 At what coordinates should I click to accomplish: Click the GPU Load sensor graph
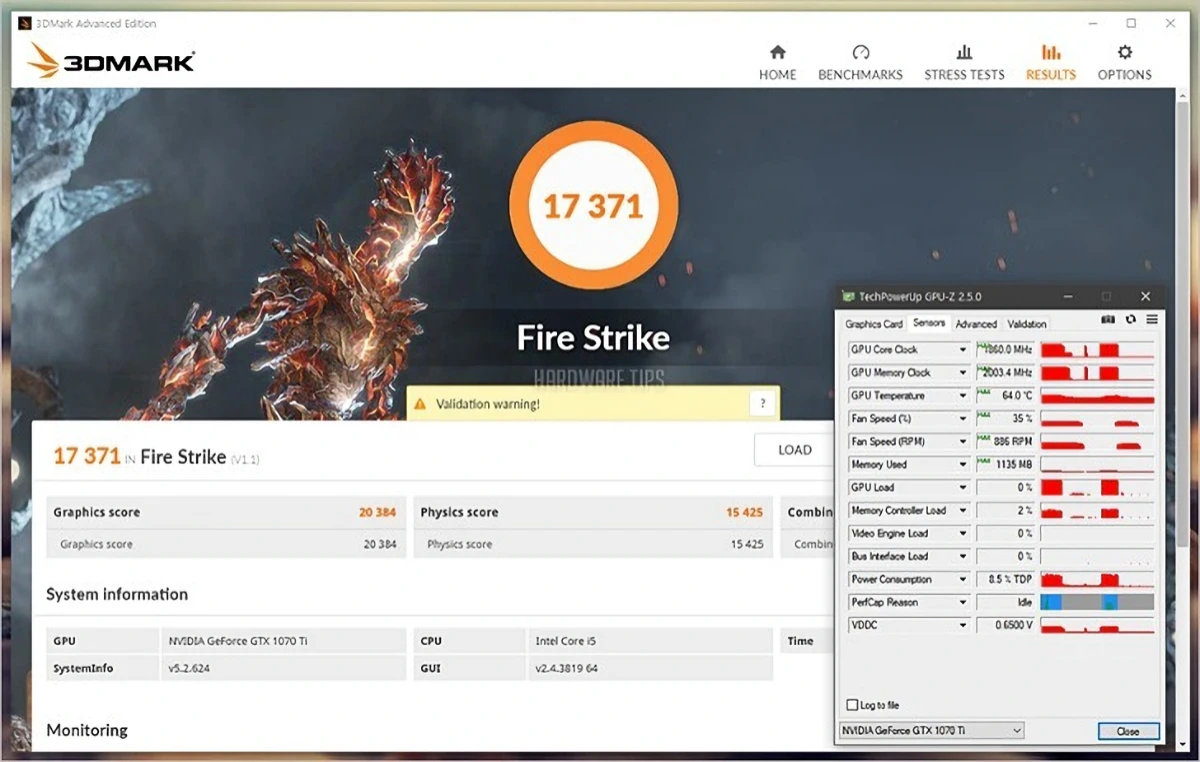point(1097,488)
